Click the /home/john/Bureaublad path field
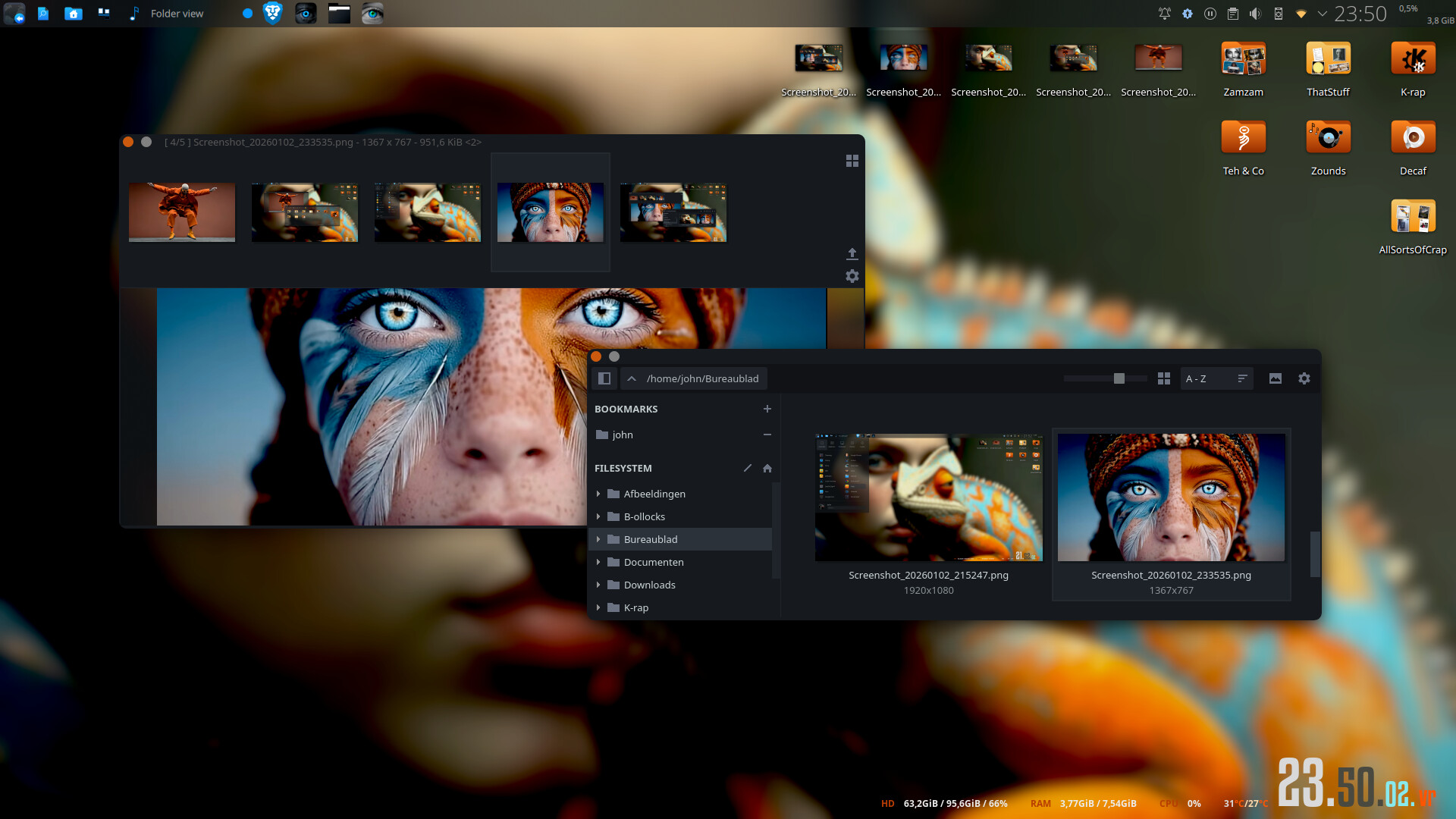The height and width of the screenshot is (819, 1456). [702, 378]
